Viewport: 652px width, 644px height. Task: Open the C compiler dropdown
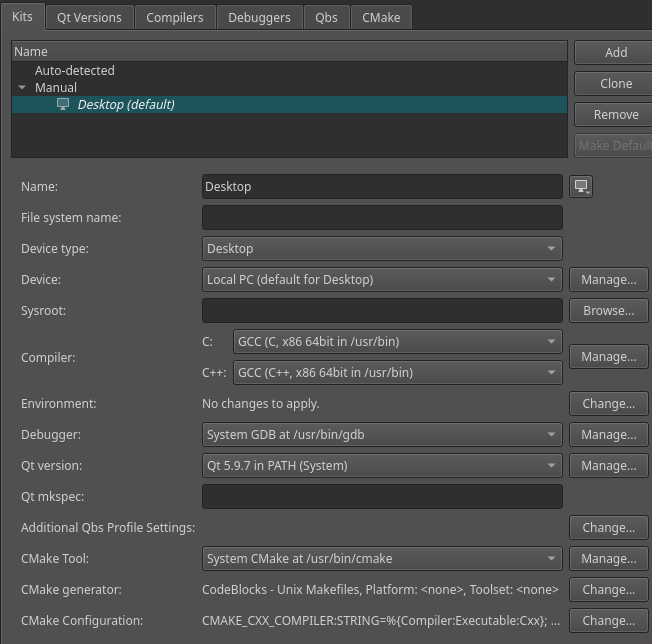pyautogui.click(x=398, y=341)
